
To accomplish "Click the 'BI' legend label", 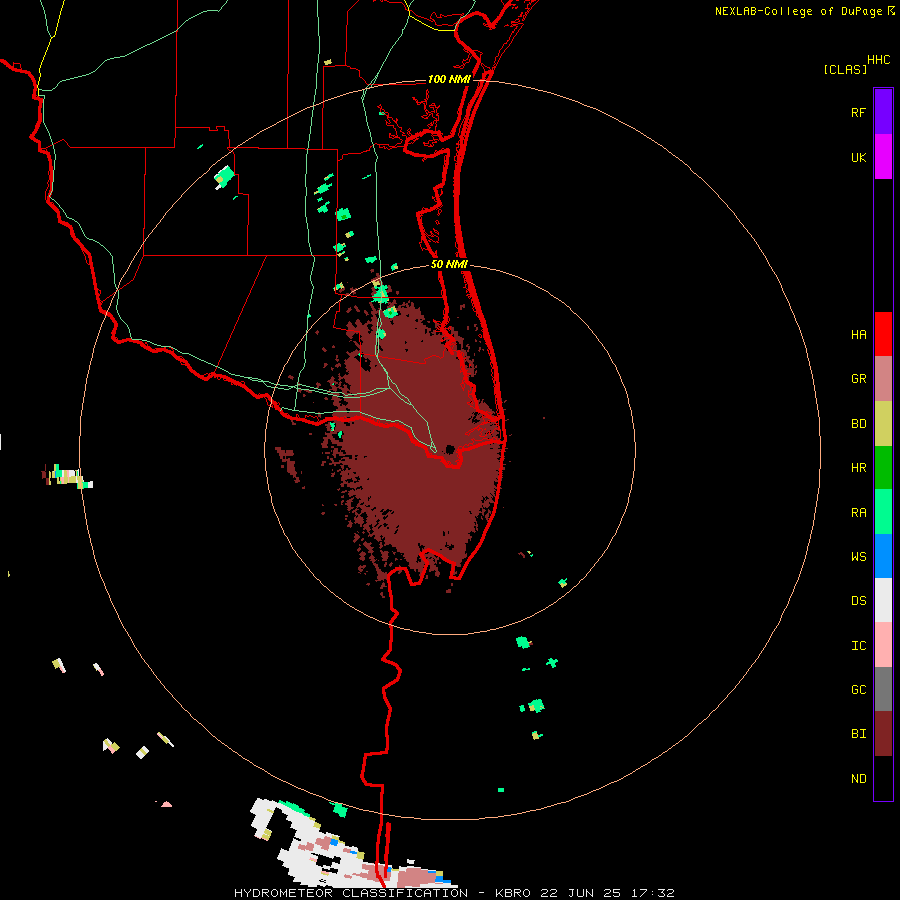I will 858,734.
